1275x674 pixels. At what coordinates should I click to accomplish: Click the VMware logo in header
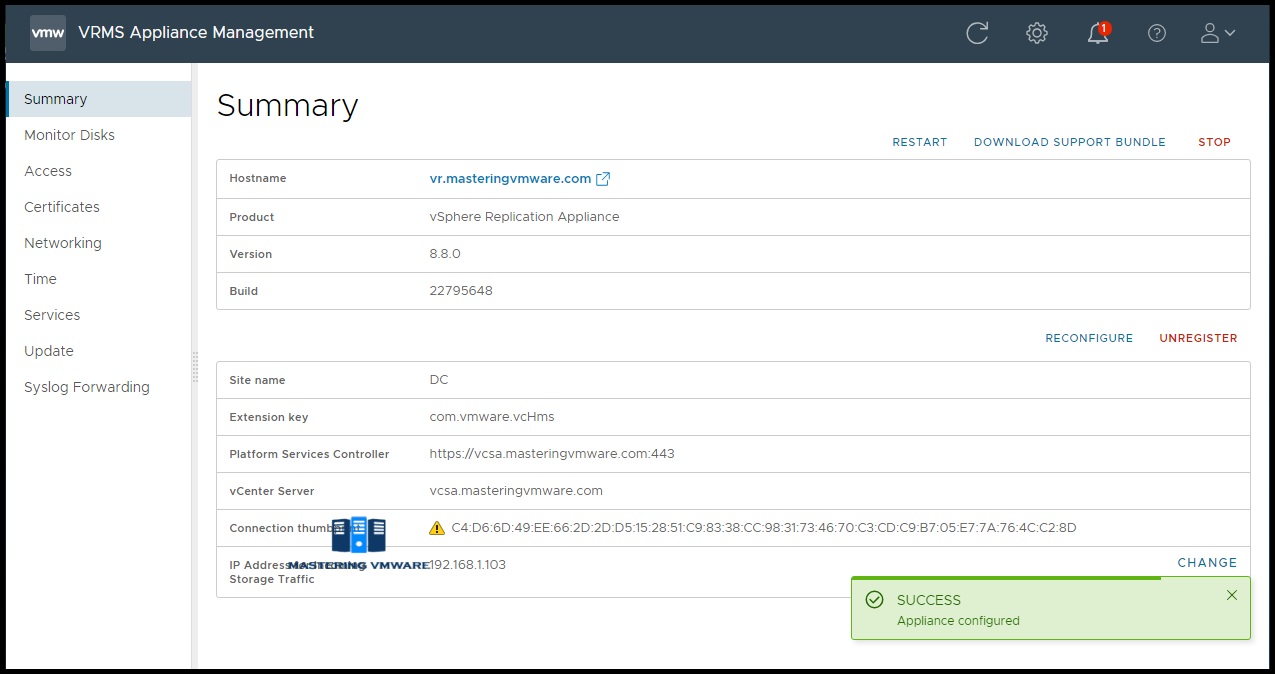click(x=48, y=33)
